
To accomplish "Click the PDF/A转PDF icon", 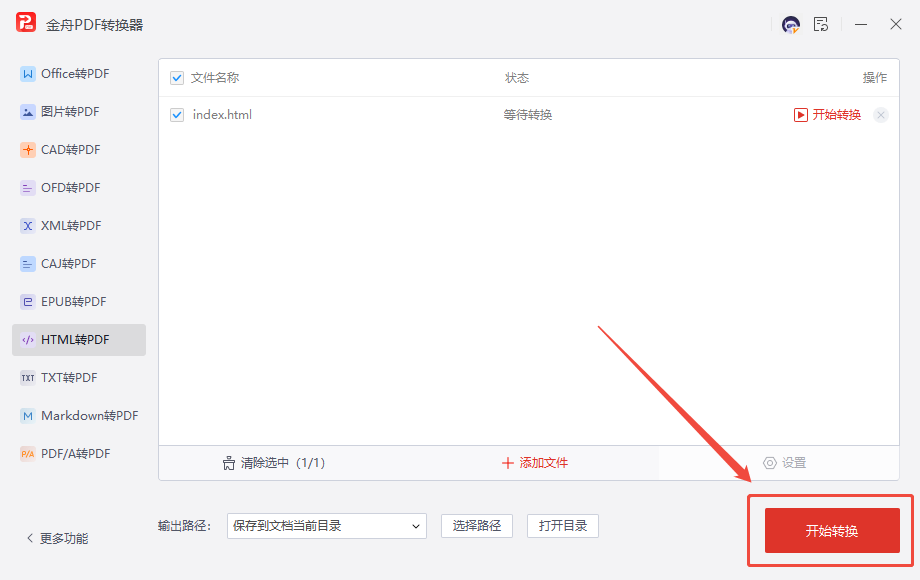I will click(x=28, y=454).
